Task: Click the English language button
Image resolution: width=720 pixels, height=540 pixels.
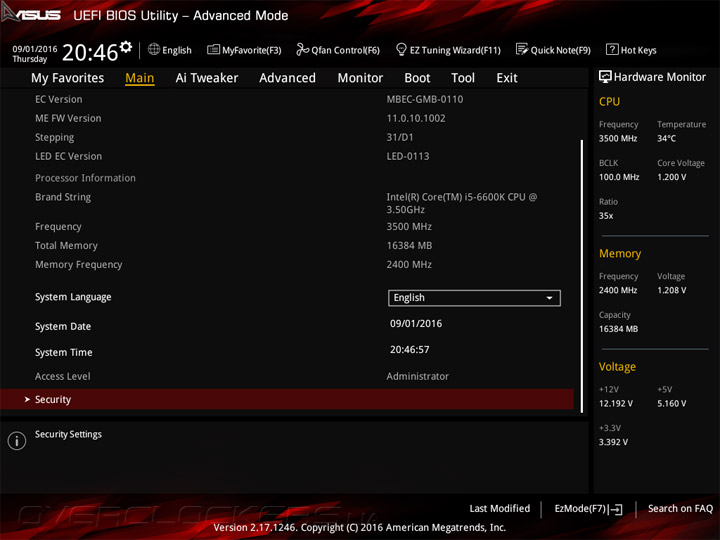Action: click(x=170, y=50)
